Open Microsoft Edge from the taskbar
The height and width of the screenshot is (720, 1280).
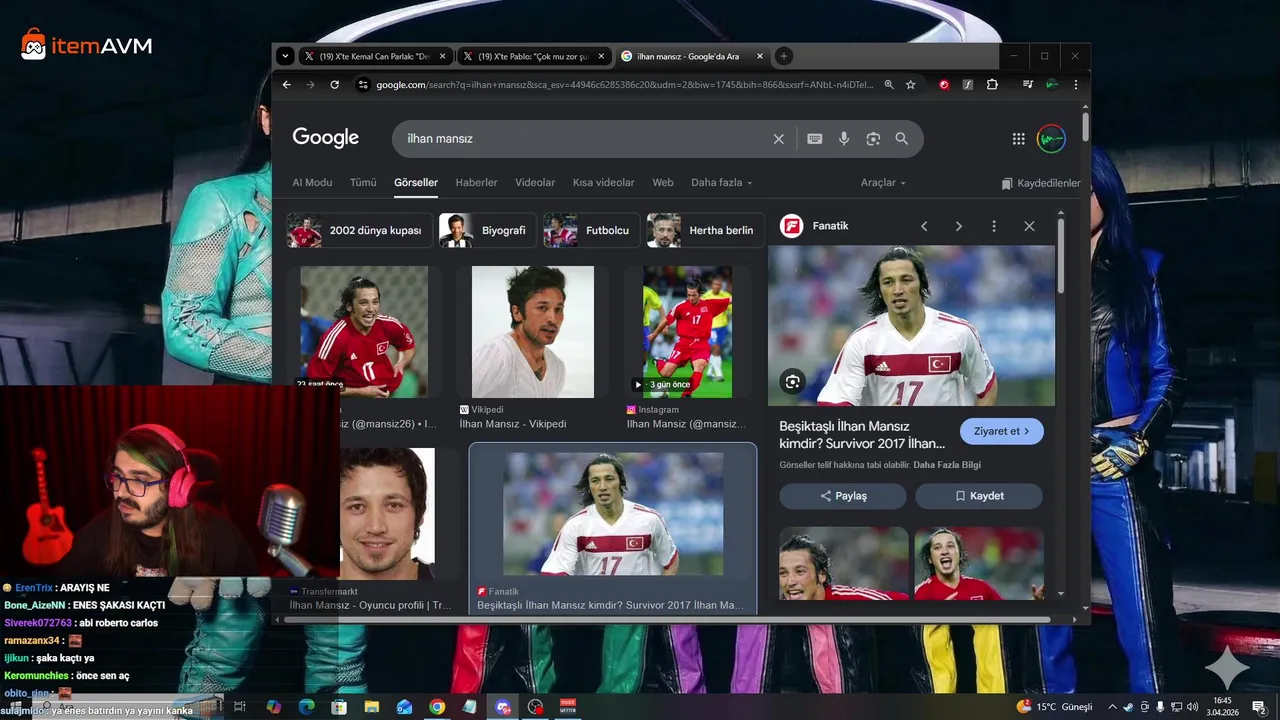pos(306,706)
